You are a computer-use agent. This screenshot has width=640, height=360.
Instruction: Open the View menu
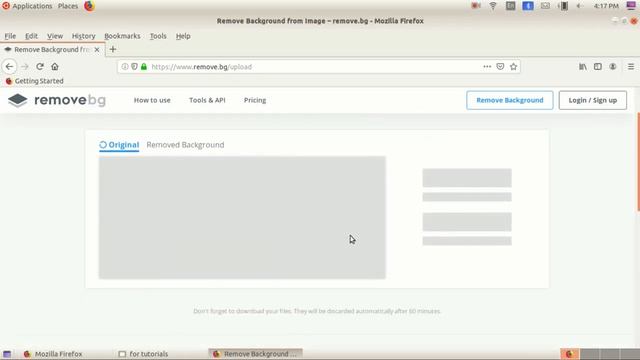tap(55, 36)
